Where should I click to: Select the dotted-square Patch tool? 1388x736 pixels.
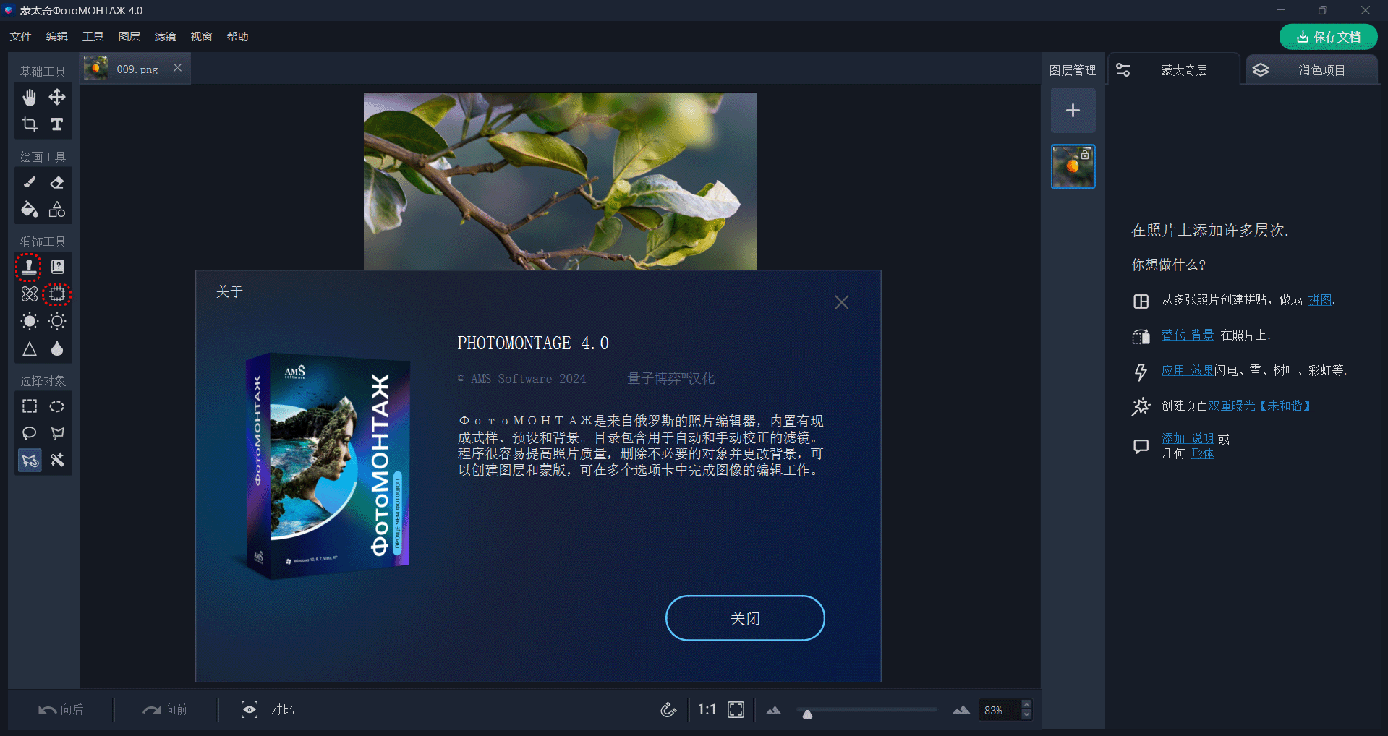coord(57,294)
